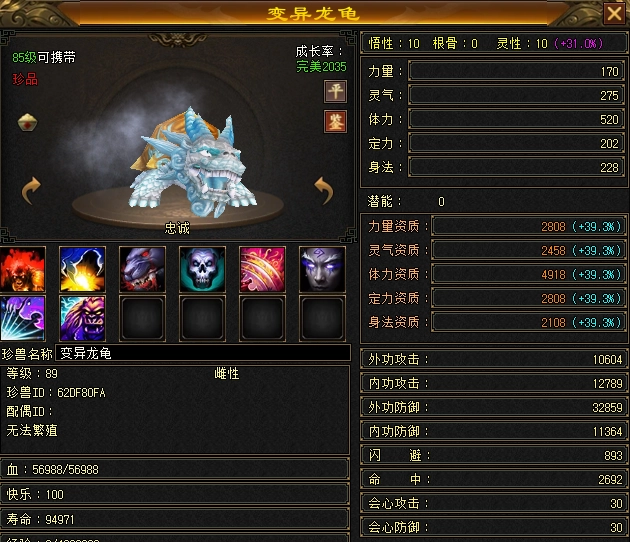Rotate the pet model with the right arrow

pos(323,190)
